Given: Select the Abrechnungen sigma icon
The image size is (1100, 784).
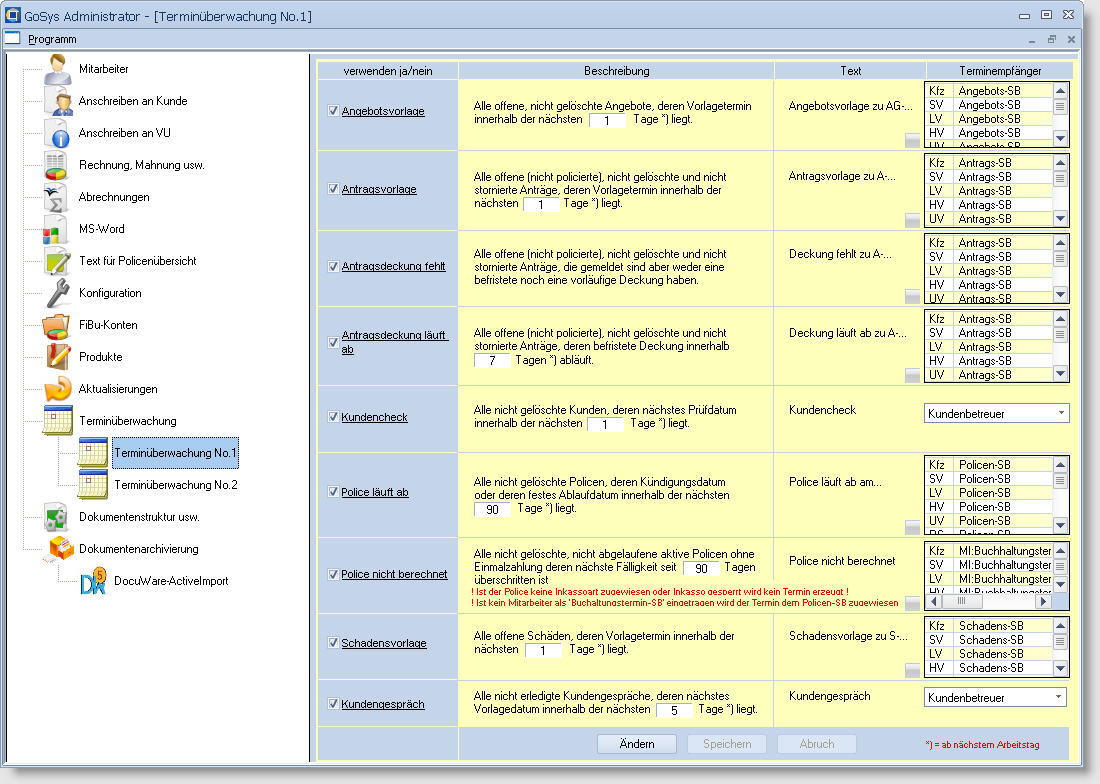Looking at the screenshot, I should pyautogui.click(x=57, y=197).
